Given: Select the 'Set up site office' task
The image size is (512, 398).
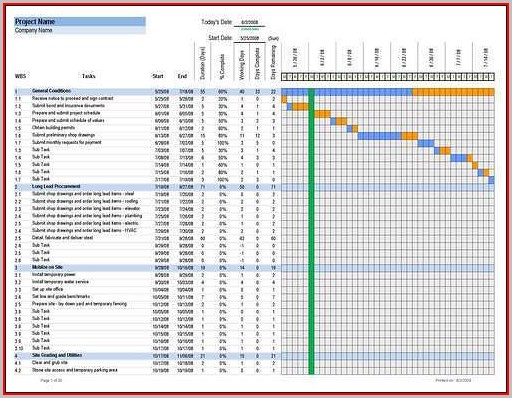Looking at the screenshot, I should 48,289.
